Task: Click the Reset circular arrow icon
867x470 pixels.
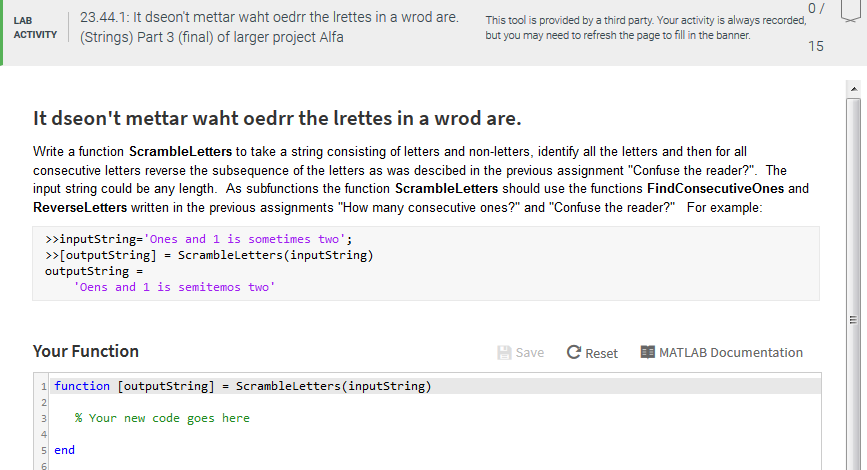Action: tap(574, 352)
